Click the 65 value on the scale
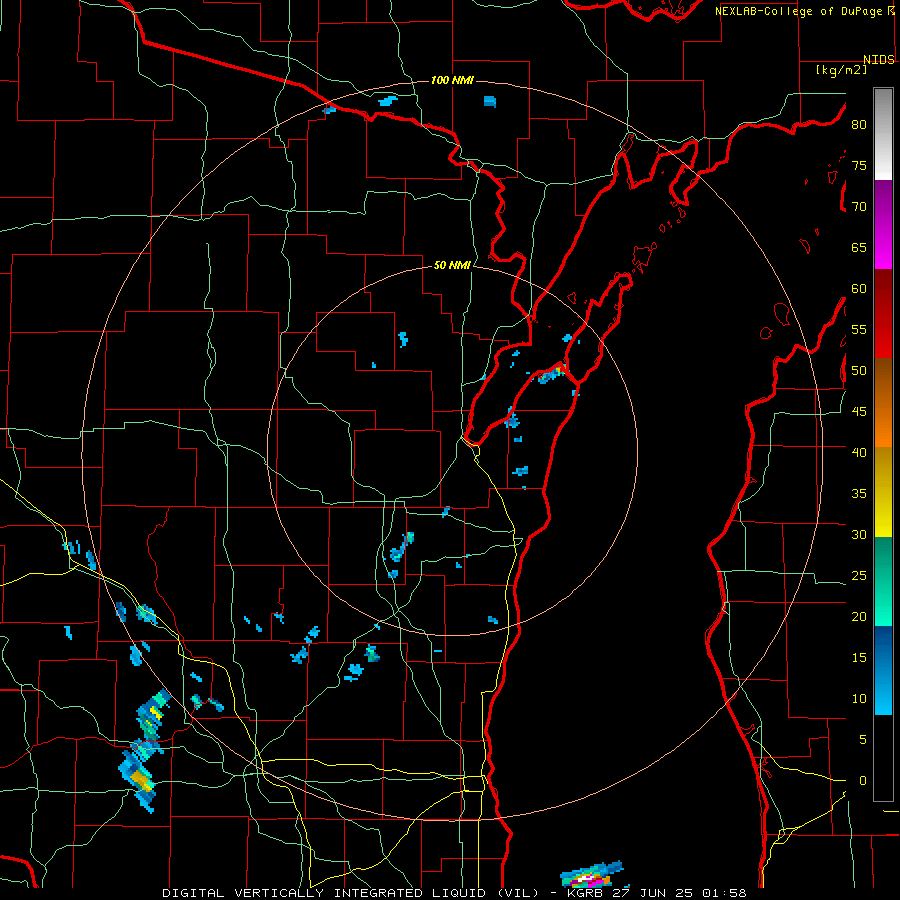This screenshot has width=900, height=900. (859, 247)
